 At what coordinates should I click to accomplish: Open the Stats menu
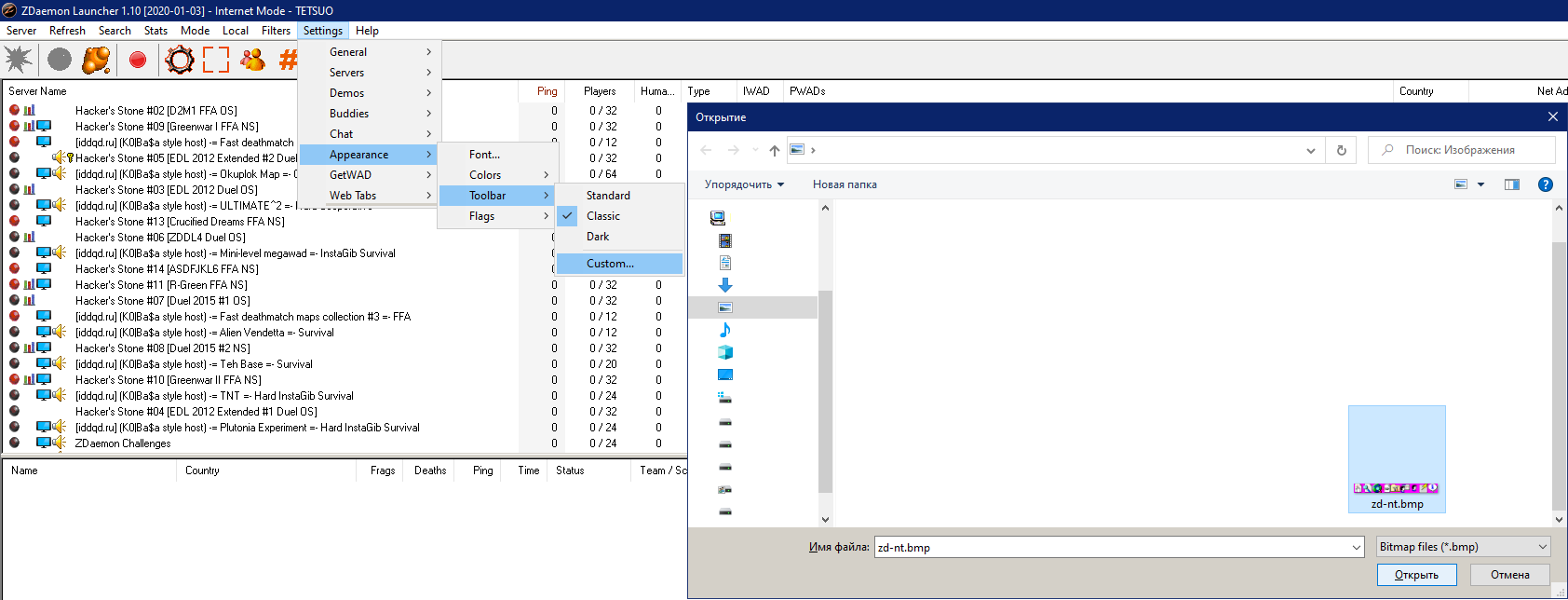155,31
